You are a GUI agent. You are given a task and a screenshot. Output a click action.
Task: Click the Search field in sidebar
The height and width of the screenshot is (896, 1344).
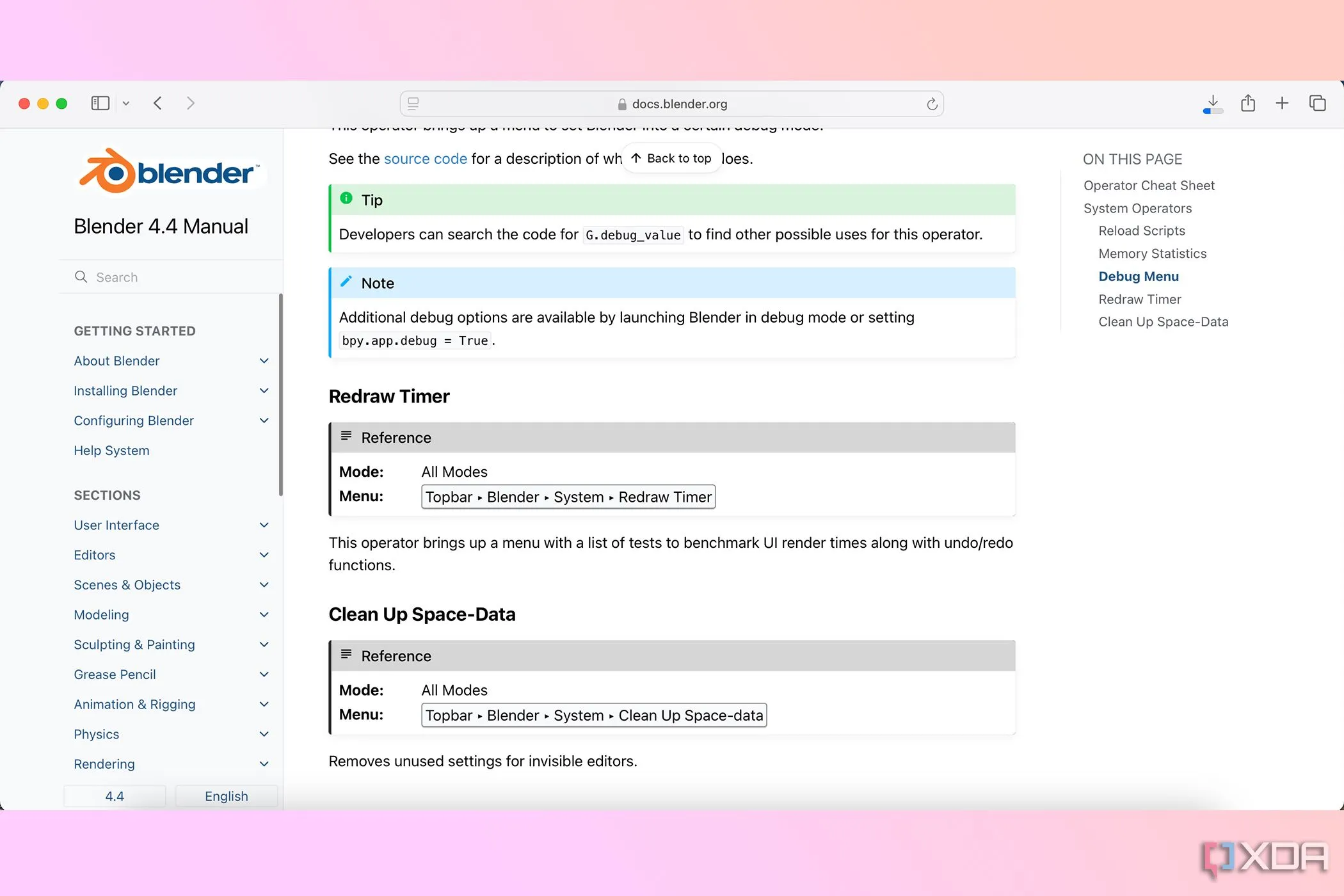tap(171, 277)
